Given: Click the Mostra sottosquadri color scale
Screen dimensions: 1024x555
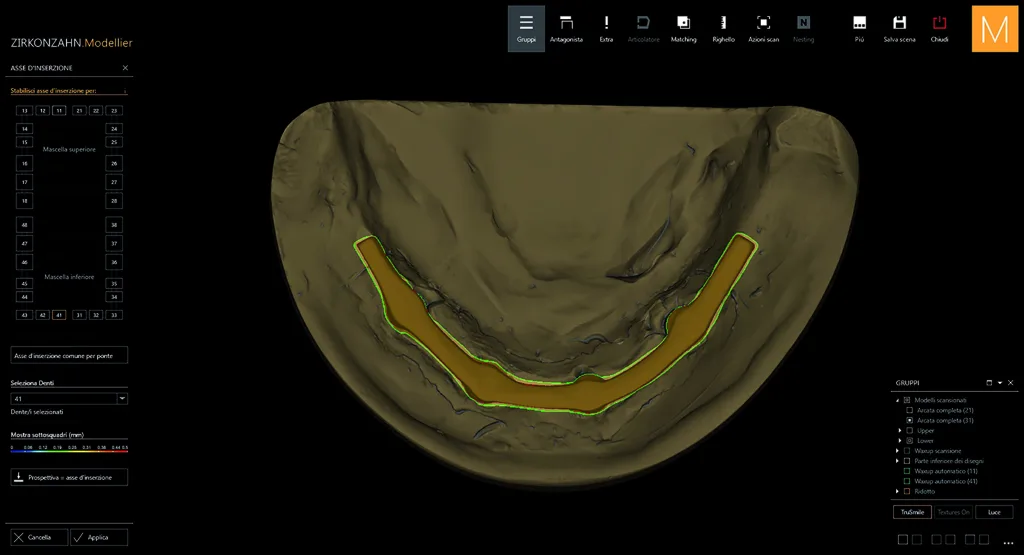Looking at the screenshot, I should pyautogui.click(x=69, y=449).
